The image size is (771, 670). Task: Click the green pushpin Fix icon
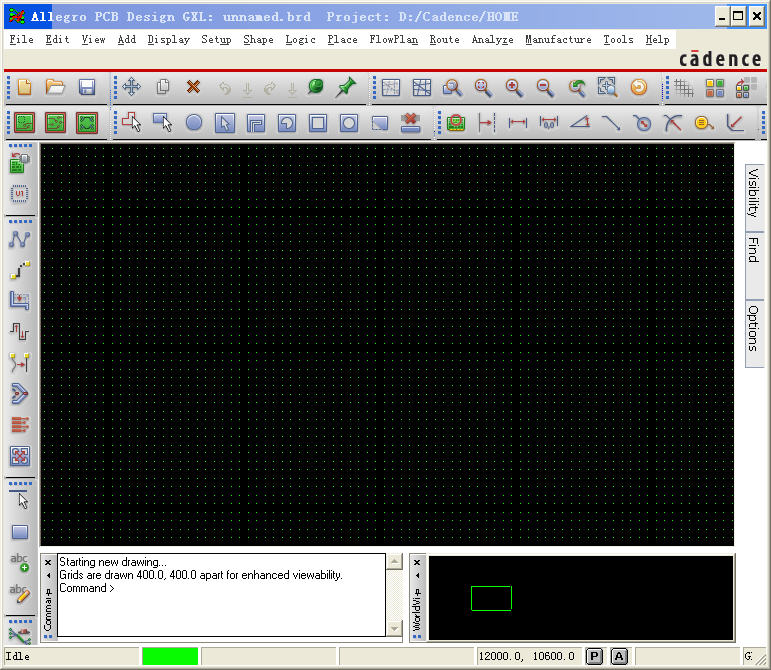(x=346, y=87)
